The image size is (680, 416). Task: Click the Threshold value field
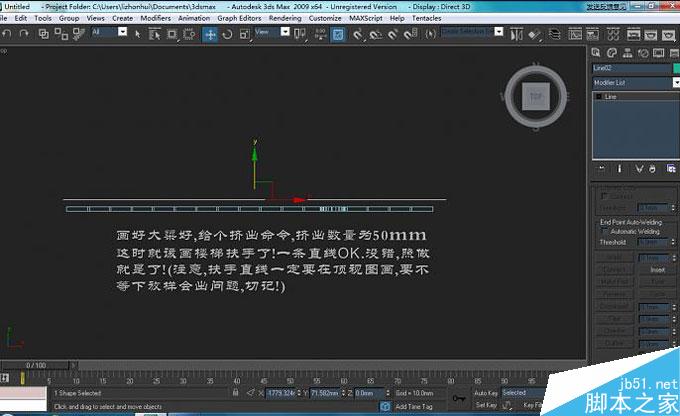point(654,242)
